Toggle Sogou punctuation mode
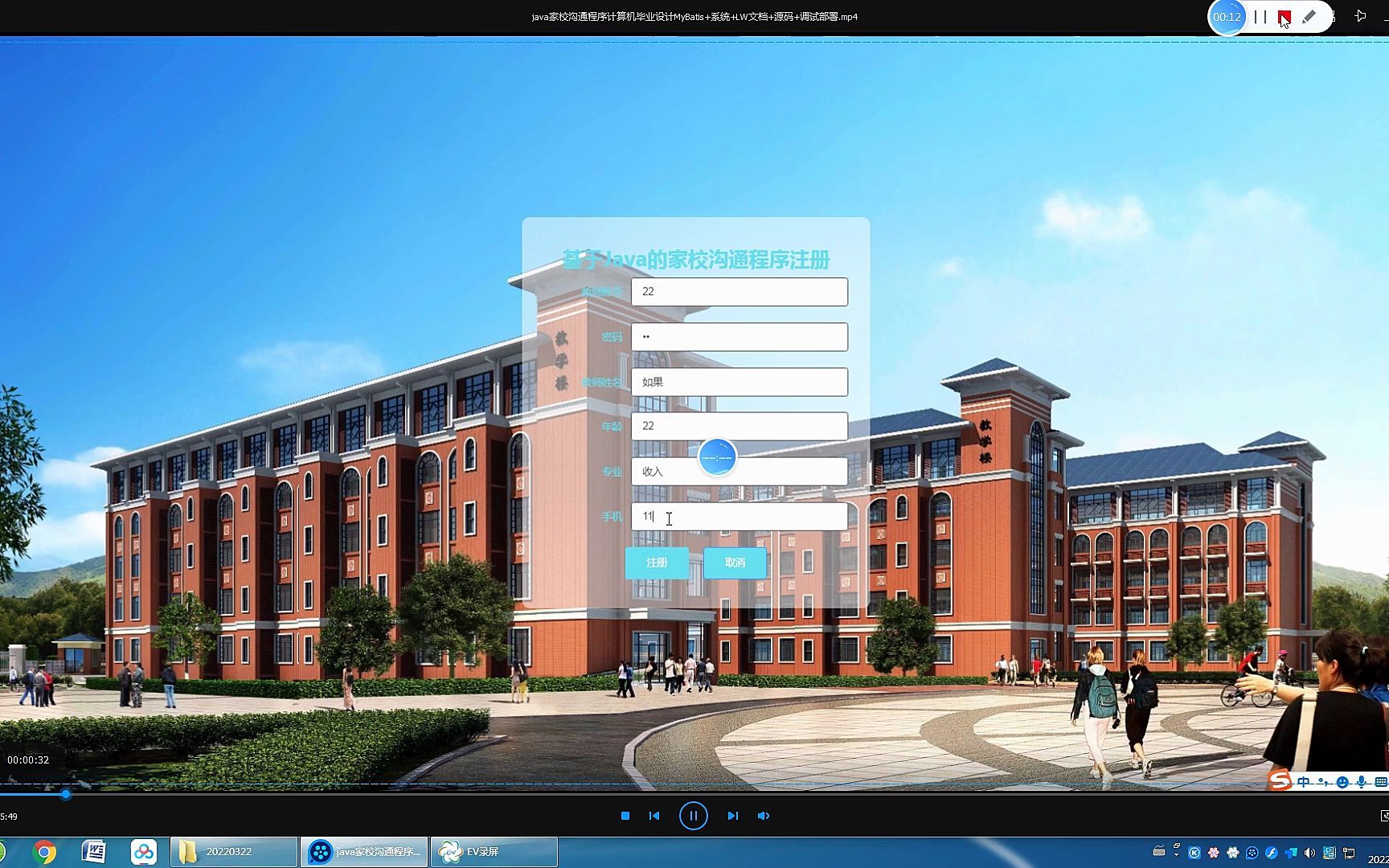This screenshot has height=868, width=1389. pos(1323,782)
